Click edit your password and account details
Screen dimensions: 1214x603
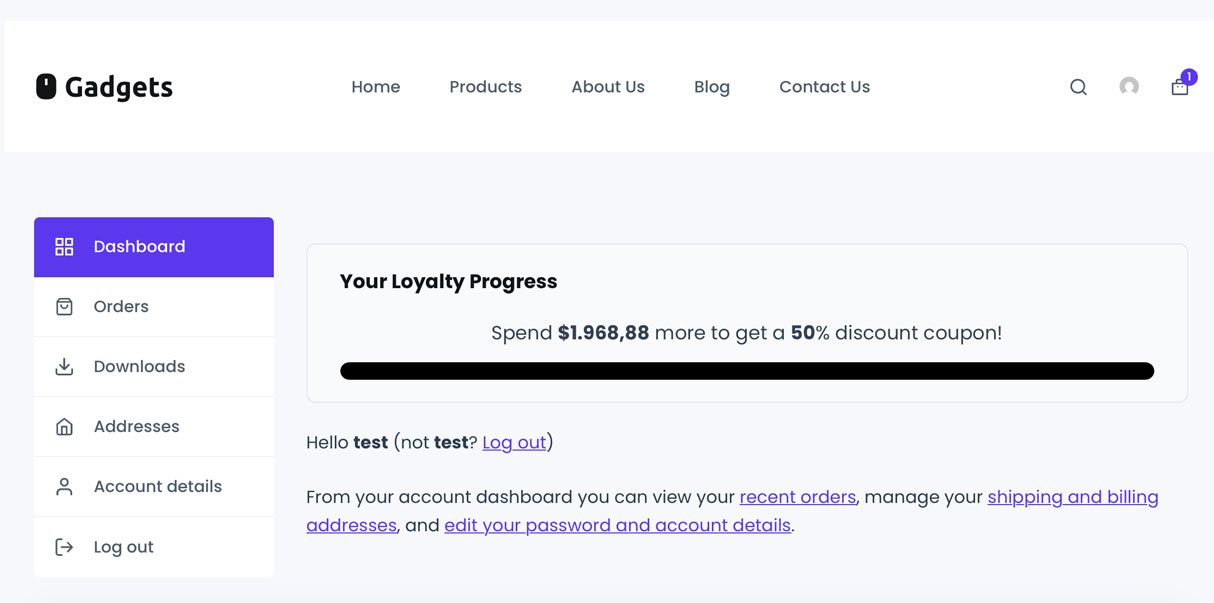click(617, 525)
